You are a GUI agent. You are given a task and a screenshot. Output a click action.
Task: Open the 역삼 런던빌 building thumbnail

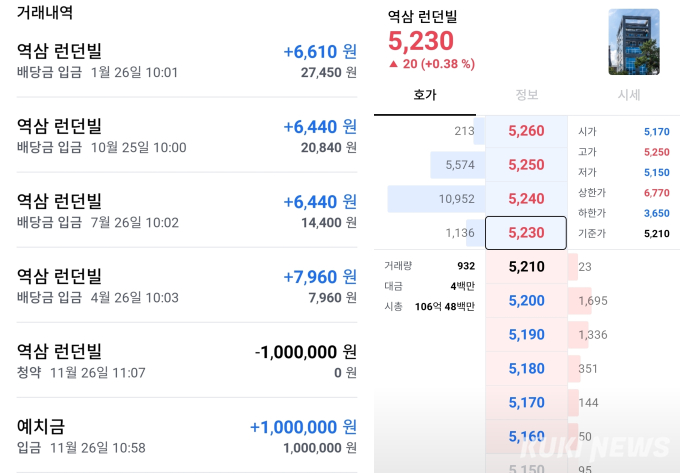tap(634, 42)
